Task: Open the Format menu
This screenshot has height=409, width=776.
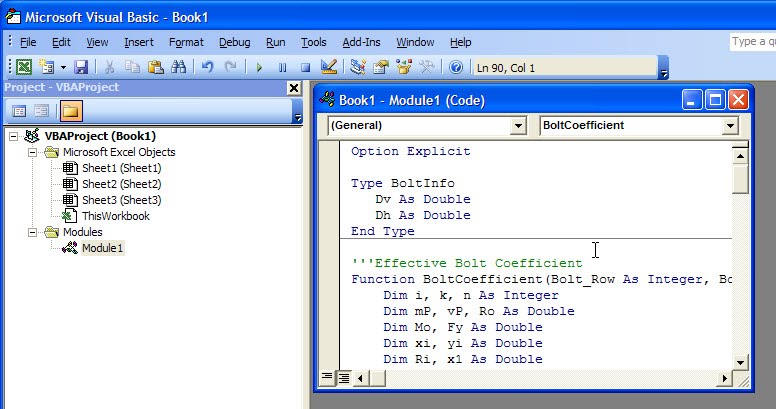Action: pyautogui.click(x=186, y=43)
